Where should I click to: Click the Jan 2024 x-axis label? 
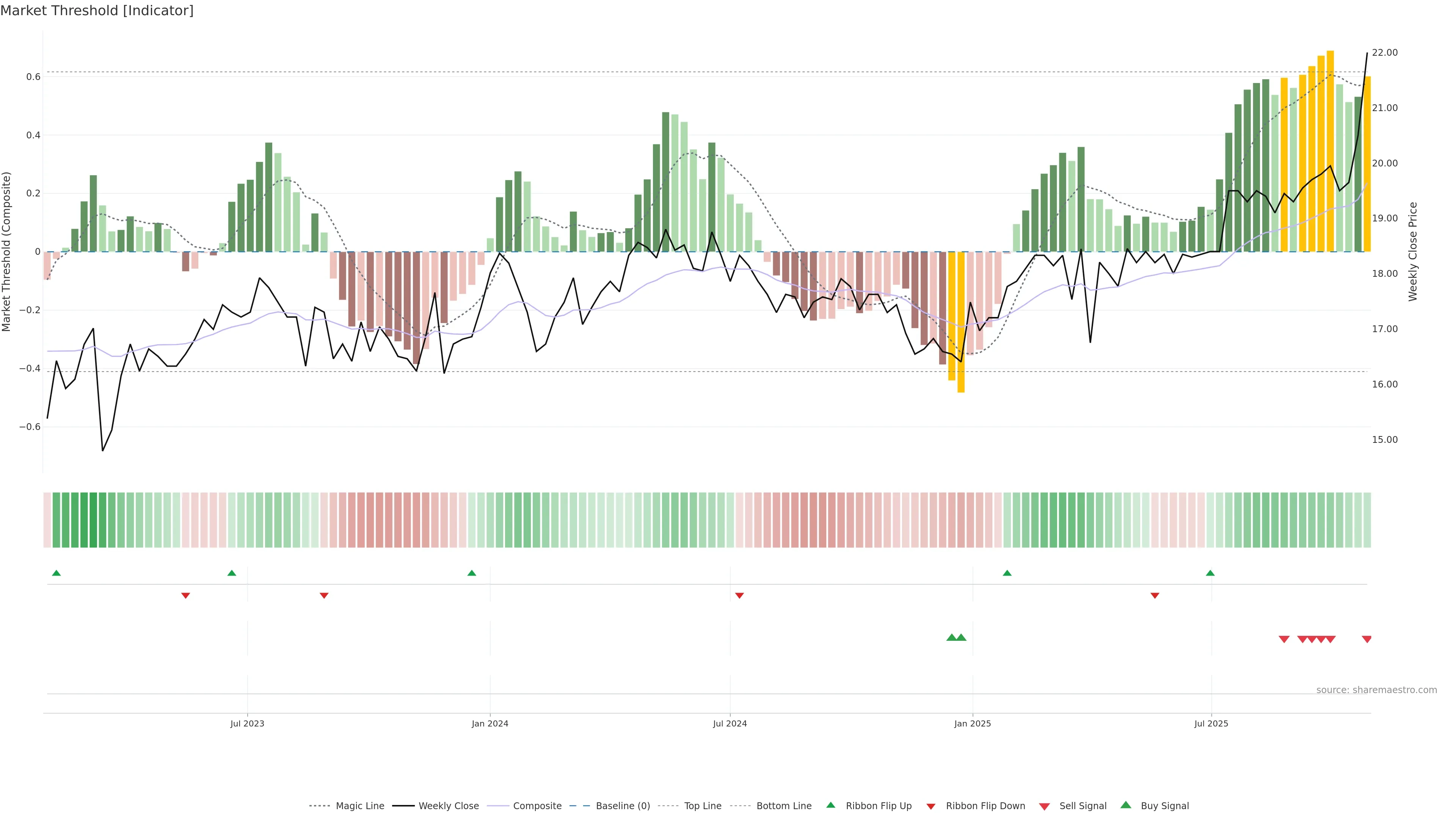click(490, 723)
